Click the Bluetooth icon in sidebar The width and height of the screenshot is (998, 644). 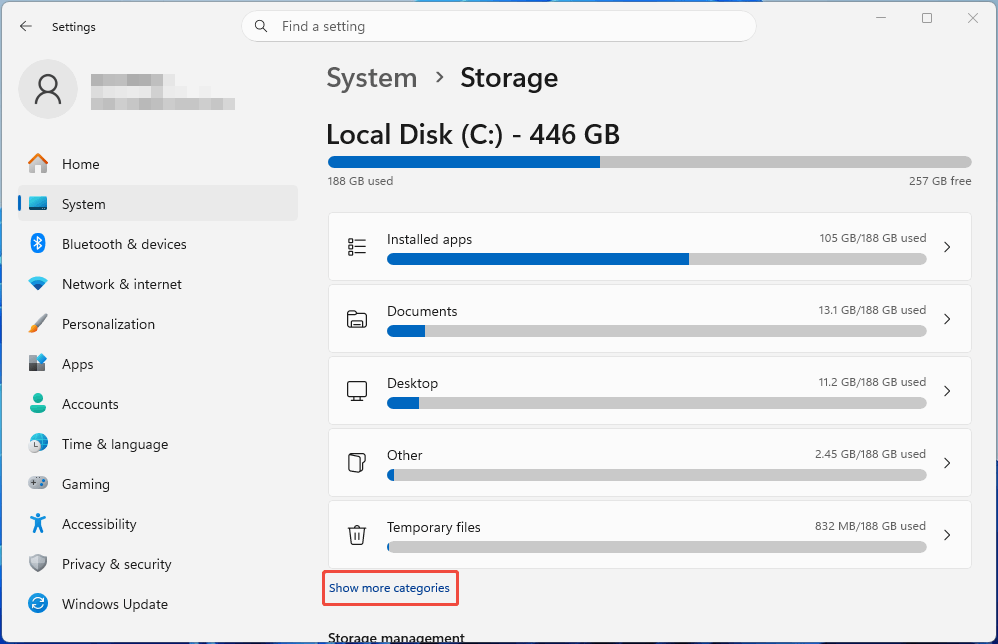(38, 243)
